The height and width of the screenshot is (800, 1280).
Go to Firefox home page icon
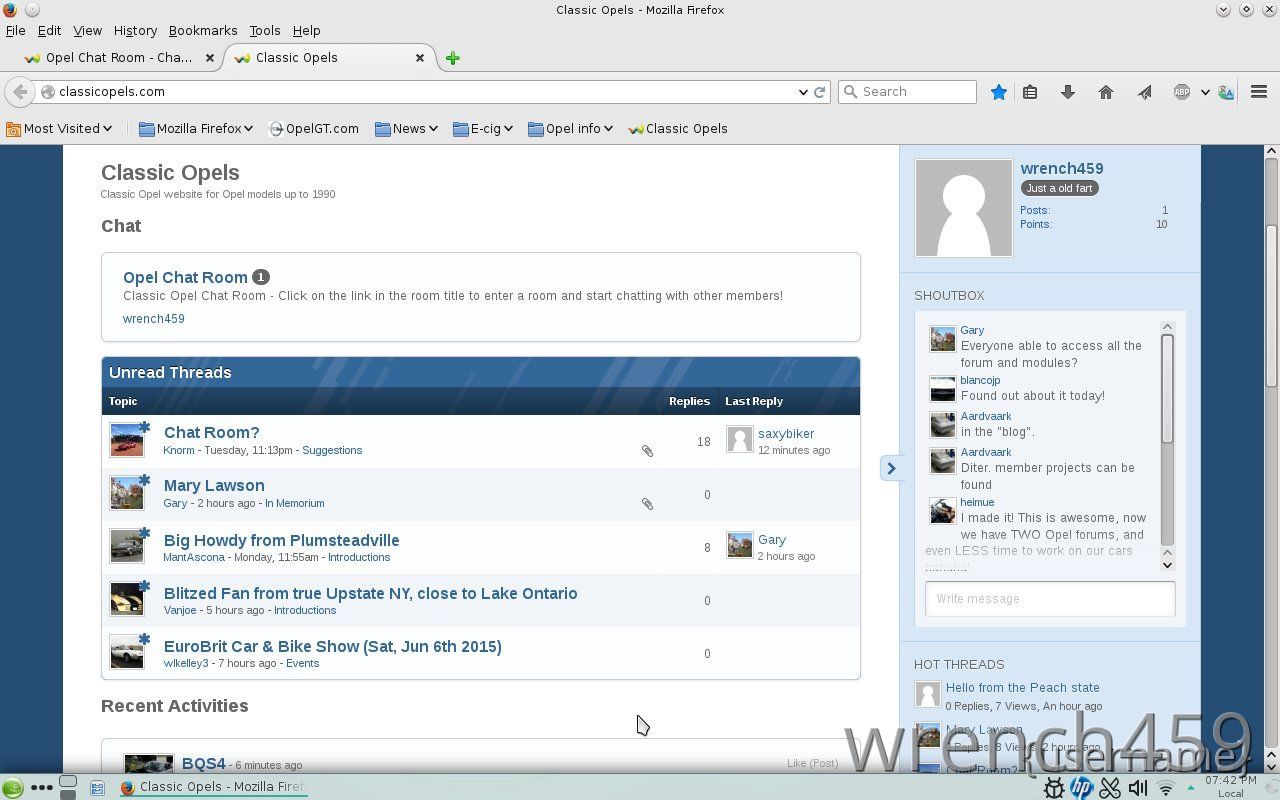1105,92
